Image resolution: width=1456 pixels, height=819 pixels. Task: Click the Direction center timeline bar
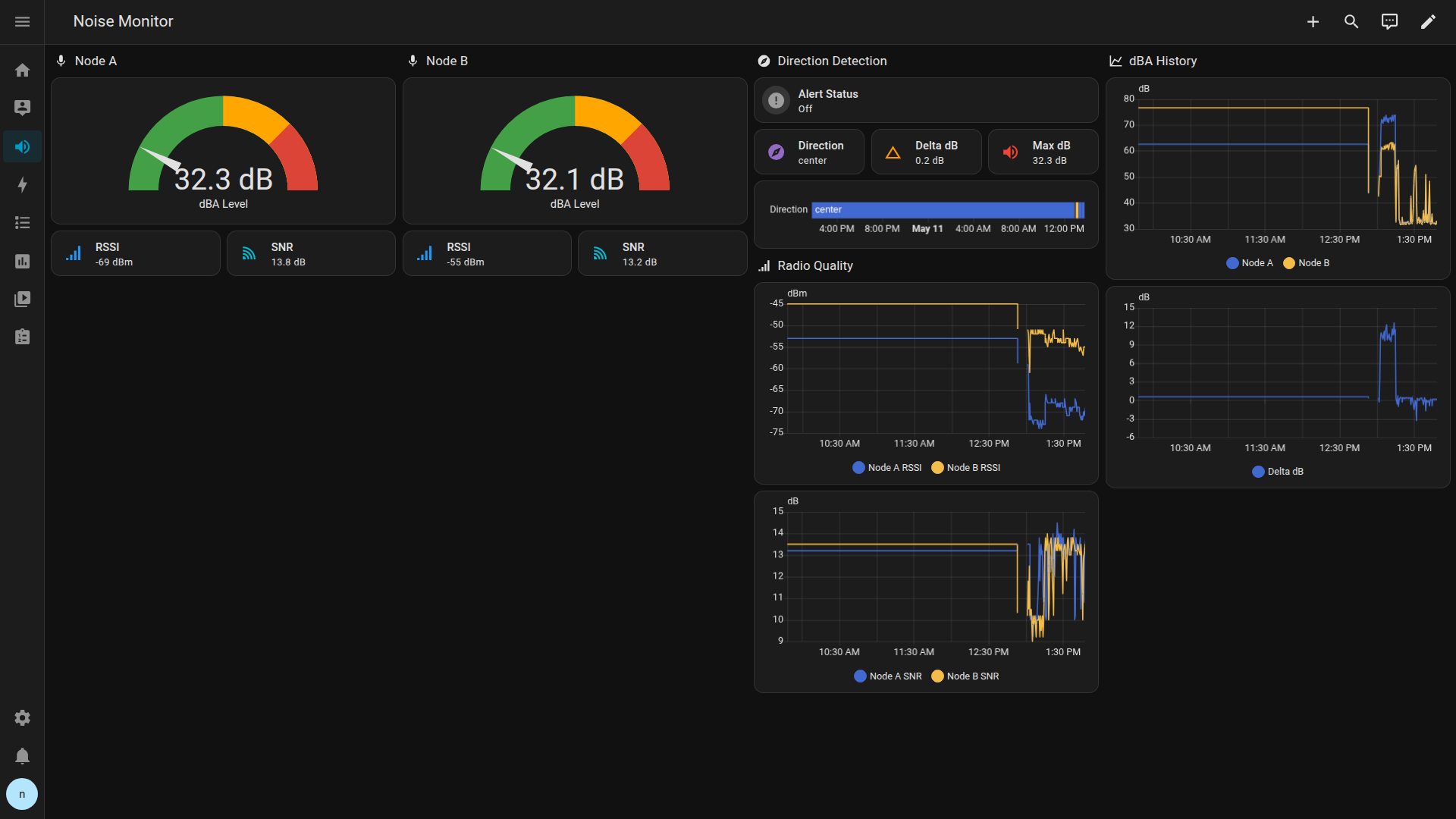click(948, 210)
